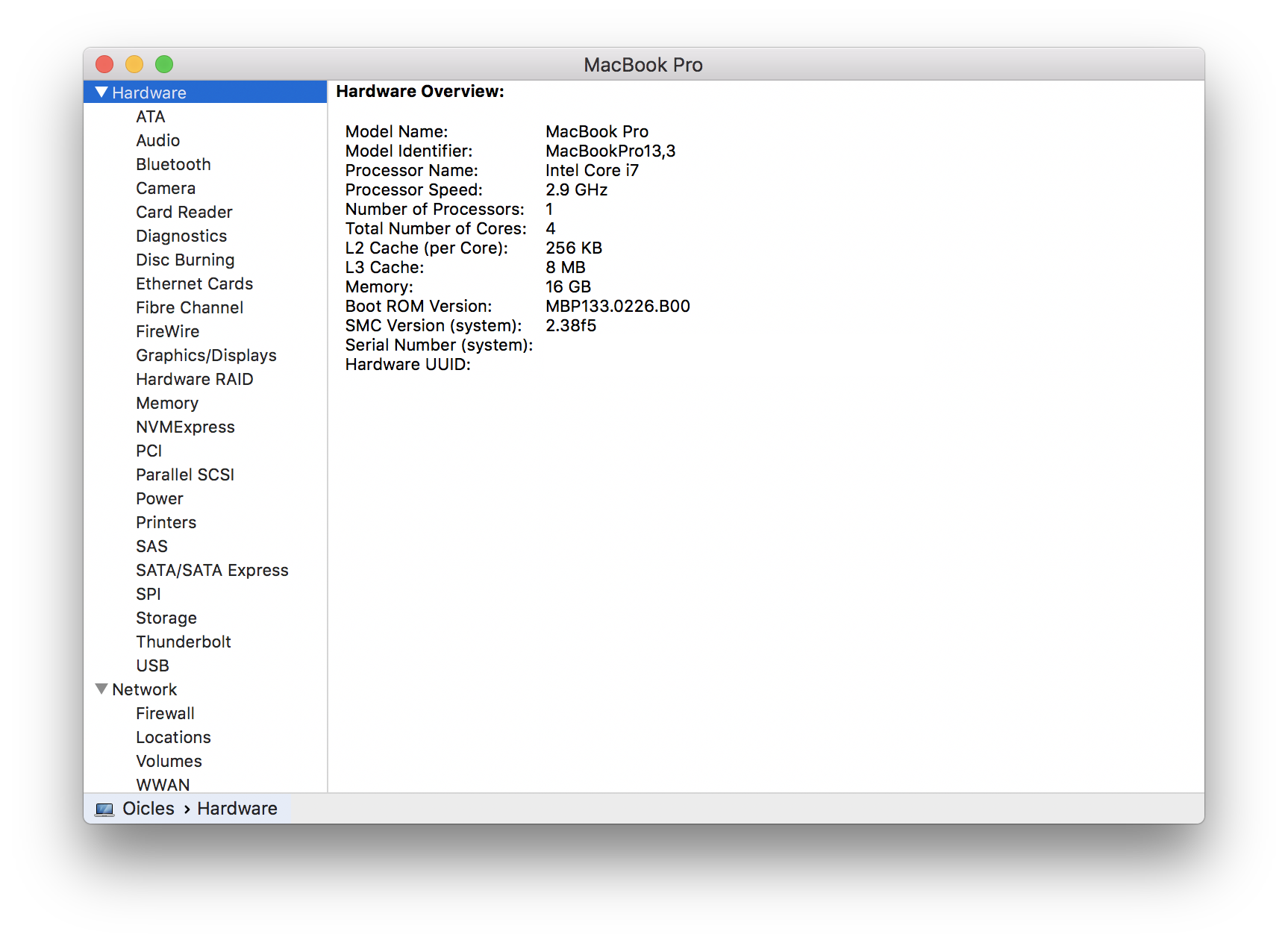The height and width of the screenshot is (943, 1288).
Task: Click the Hardware UUID label
Action: click(407, 364)
